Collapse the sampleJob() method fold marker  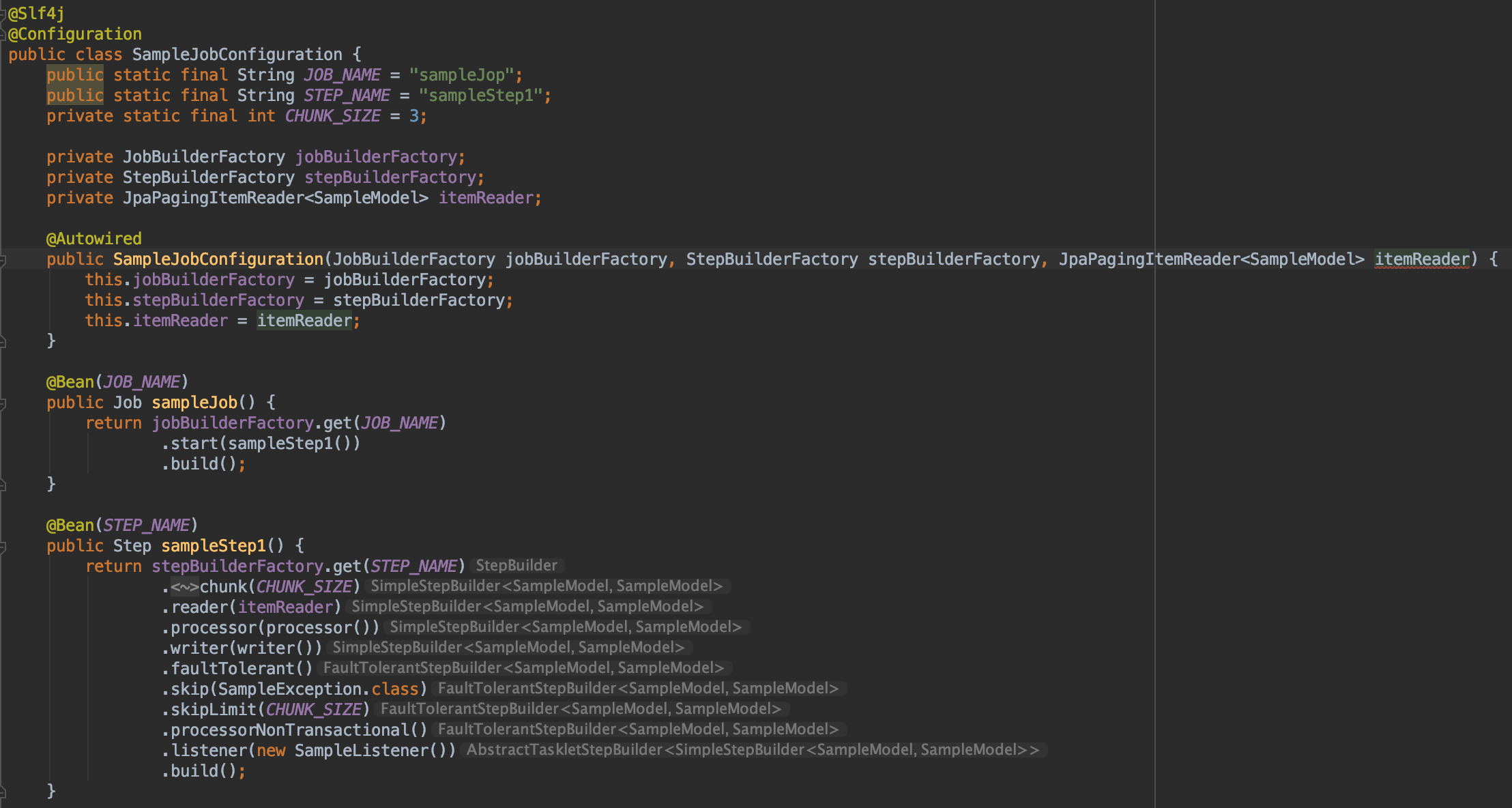click(x=3, y=403)
